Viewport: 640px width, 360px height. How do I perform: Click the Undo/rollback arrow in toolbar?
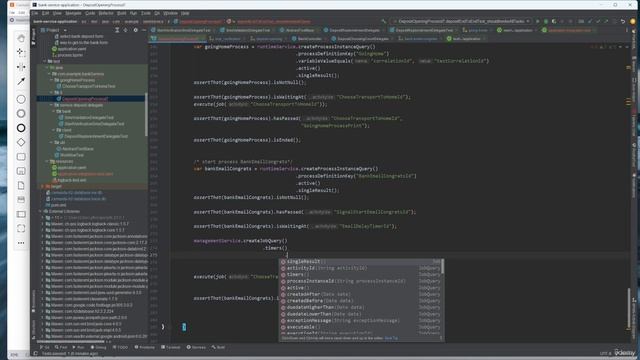tap(622, 21)
